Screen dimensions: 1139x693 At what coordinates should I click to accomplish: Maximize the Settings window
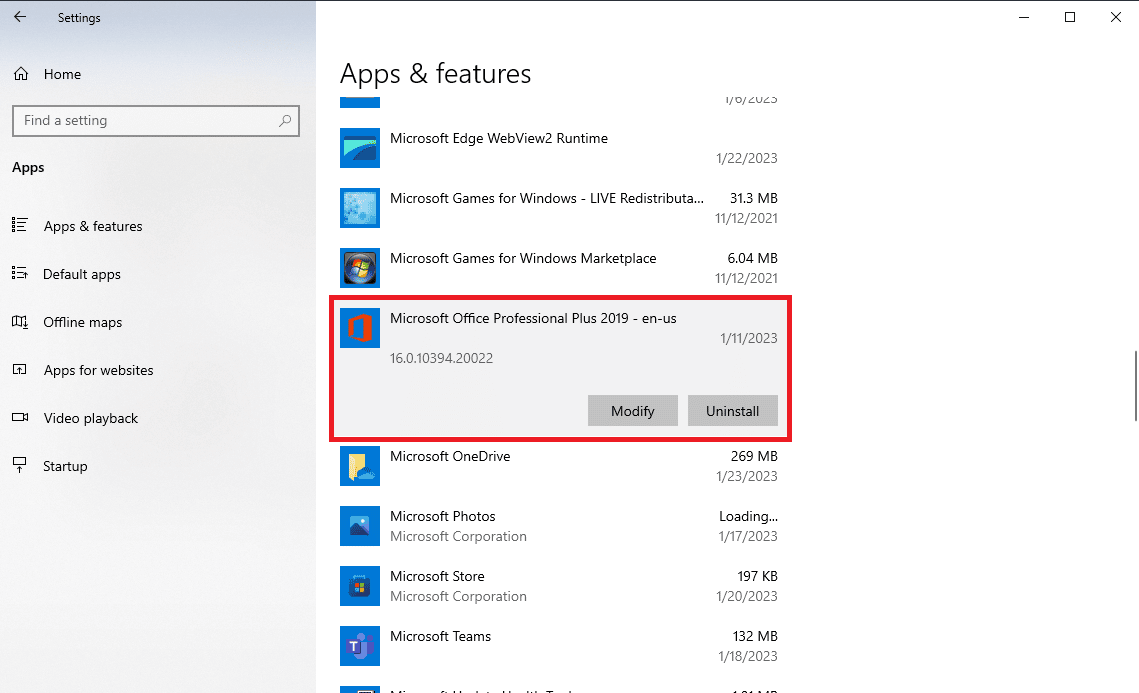pyautogui.click(x=1070, y=17)
